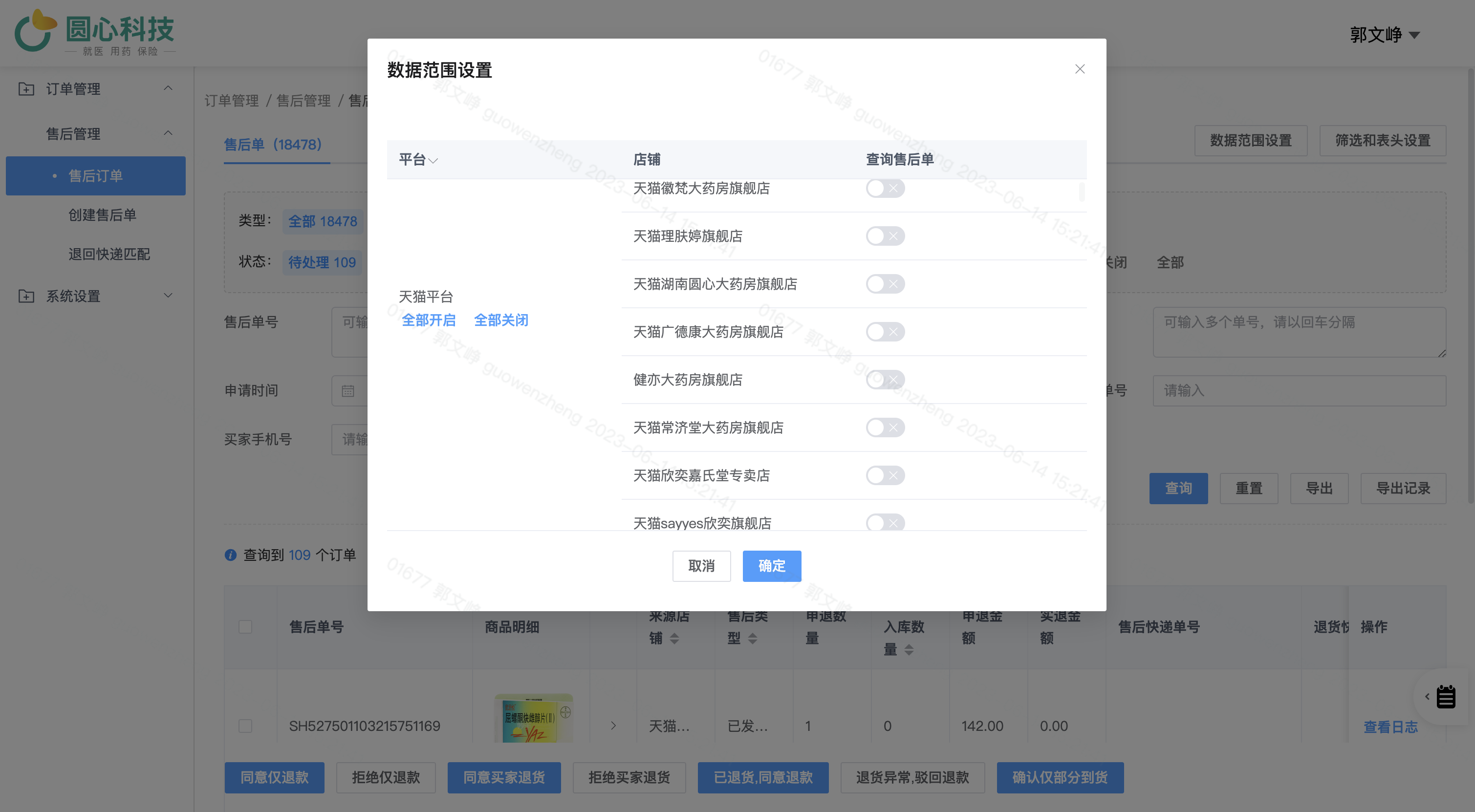The width and height of the screenshot is (1475, 812).
Task: Toggle switch for 天猫欣奕嘉氏堂专卖店
Action: [x=885, y=475]
